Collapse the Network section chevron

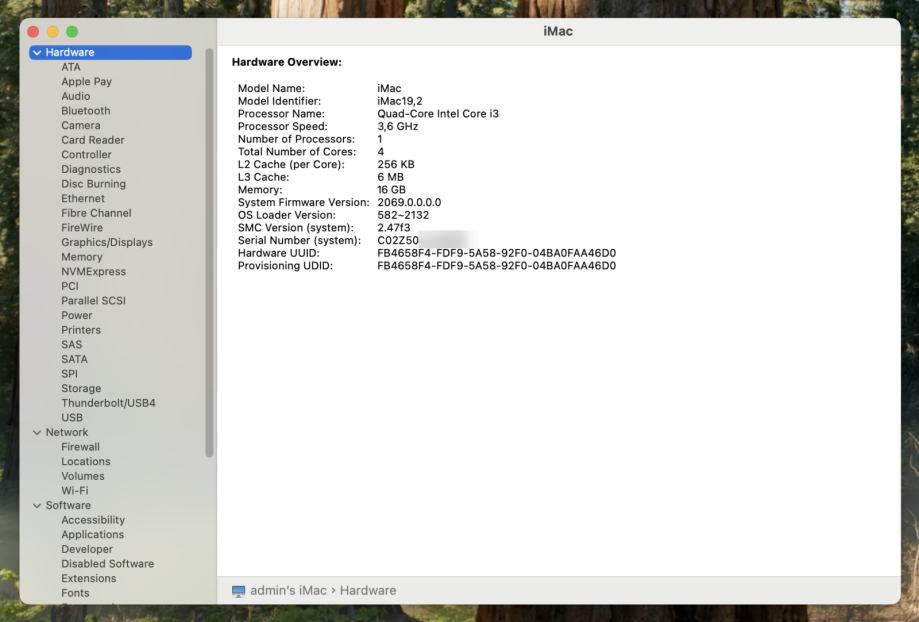pos(37,433)
